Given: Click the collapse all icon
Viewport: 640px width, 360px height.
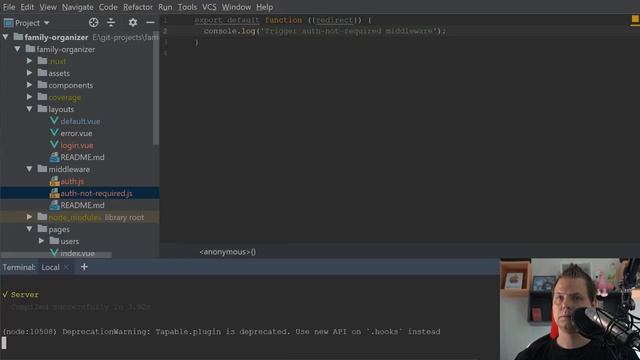Looking at the screenshot, I should [111, 22].
